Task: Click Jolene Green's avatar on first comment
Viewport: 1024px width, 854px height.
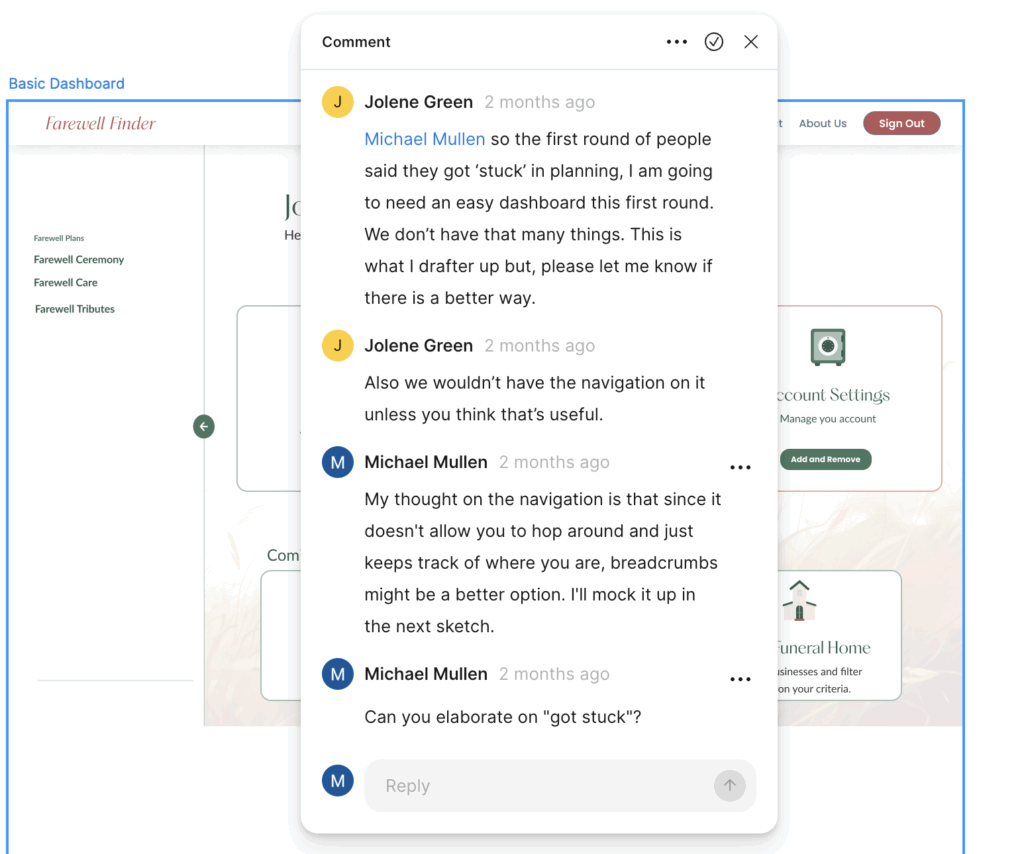Action: (338, 102)
